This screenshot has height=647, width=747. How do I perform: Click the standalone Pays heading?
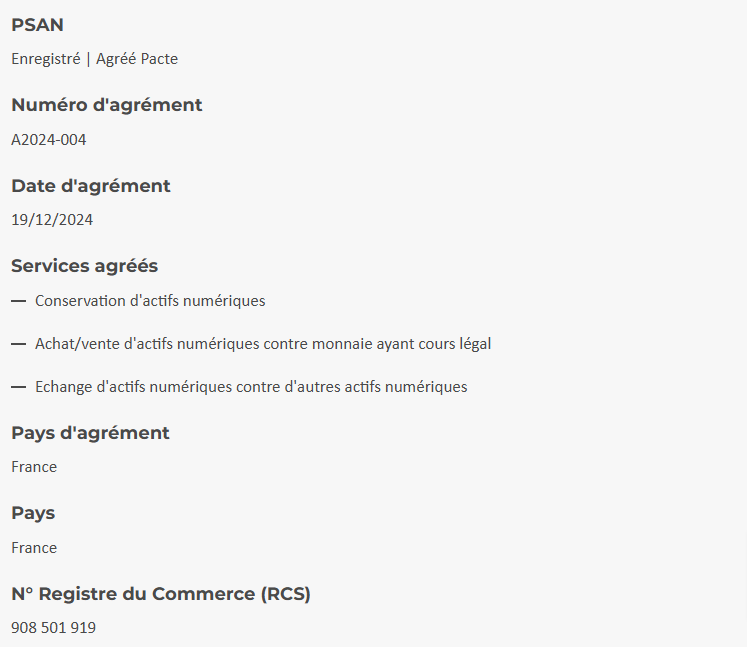point(33,513)
